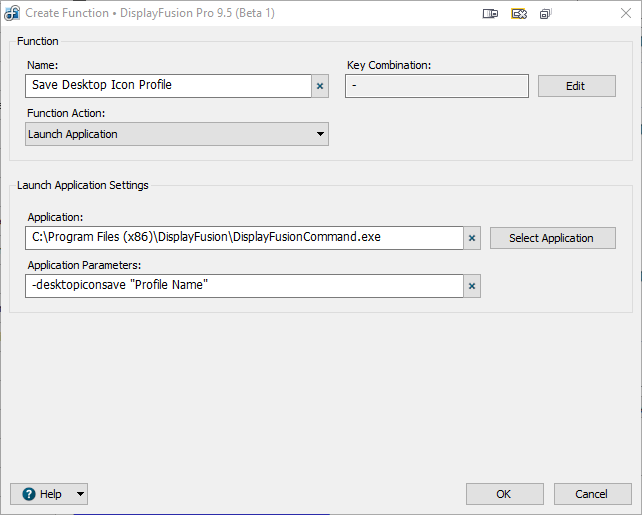Cancel creating the function
This screenshot has height=515, width=642.
[x=590, y=494]
